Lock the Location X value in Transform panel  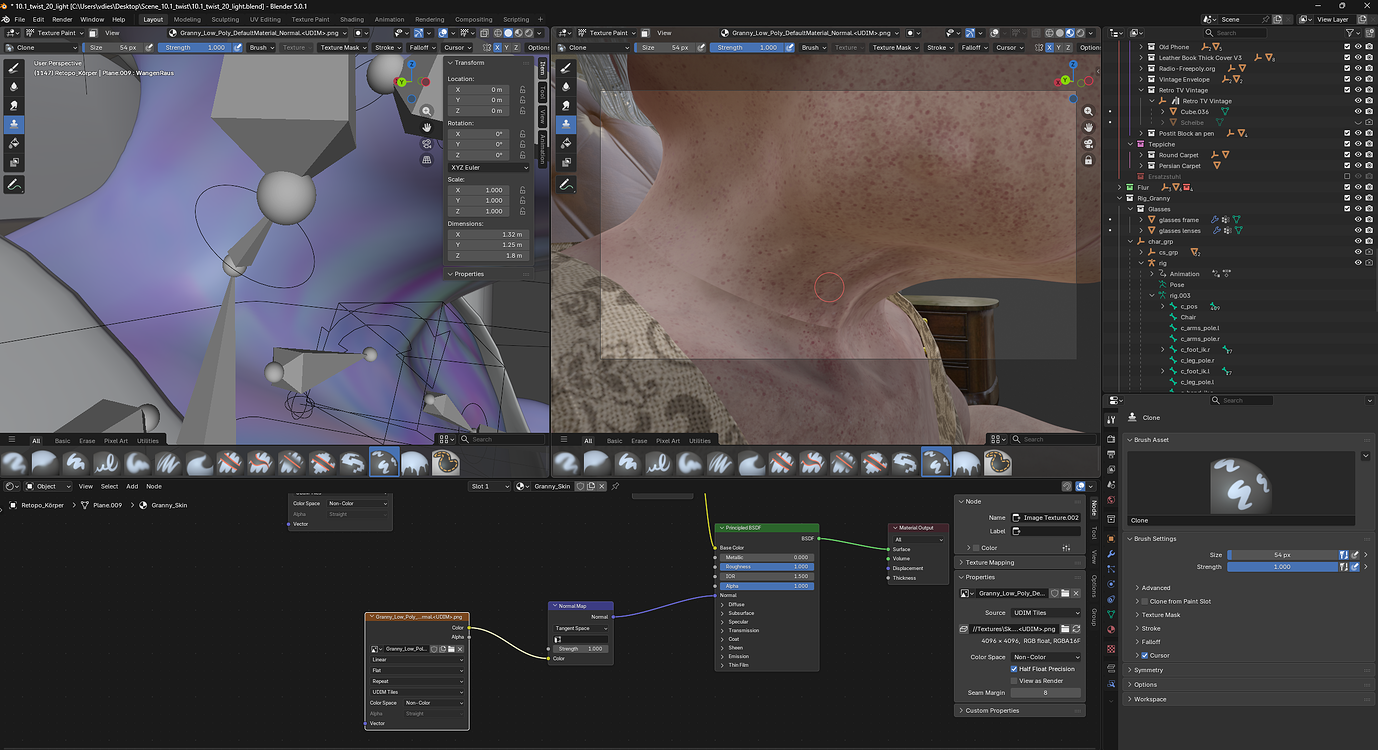pyautogui.click(x=523, y=89)
